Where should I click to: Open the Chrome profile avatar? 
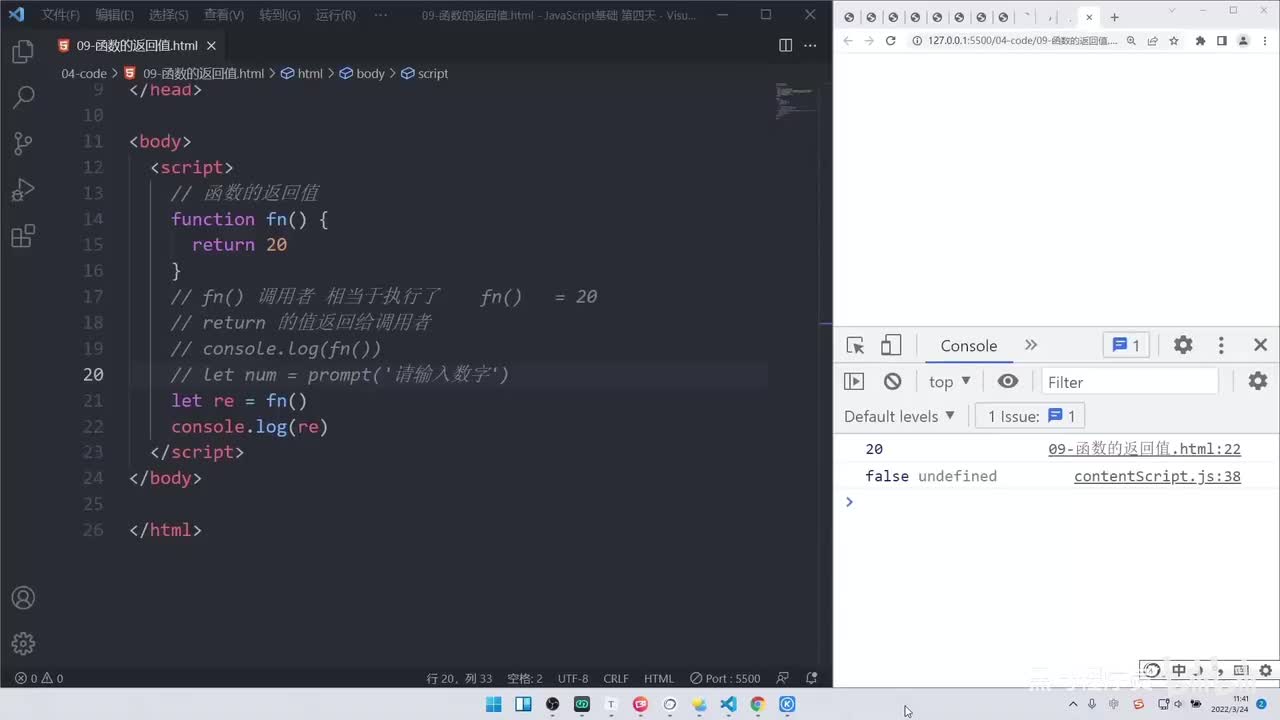1243,41
